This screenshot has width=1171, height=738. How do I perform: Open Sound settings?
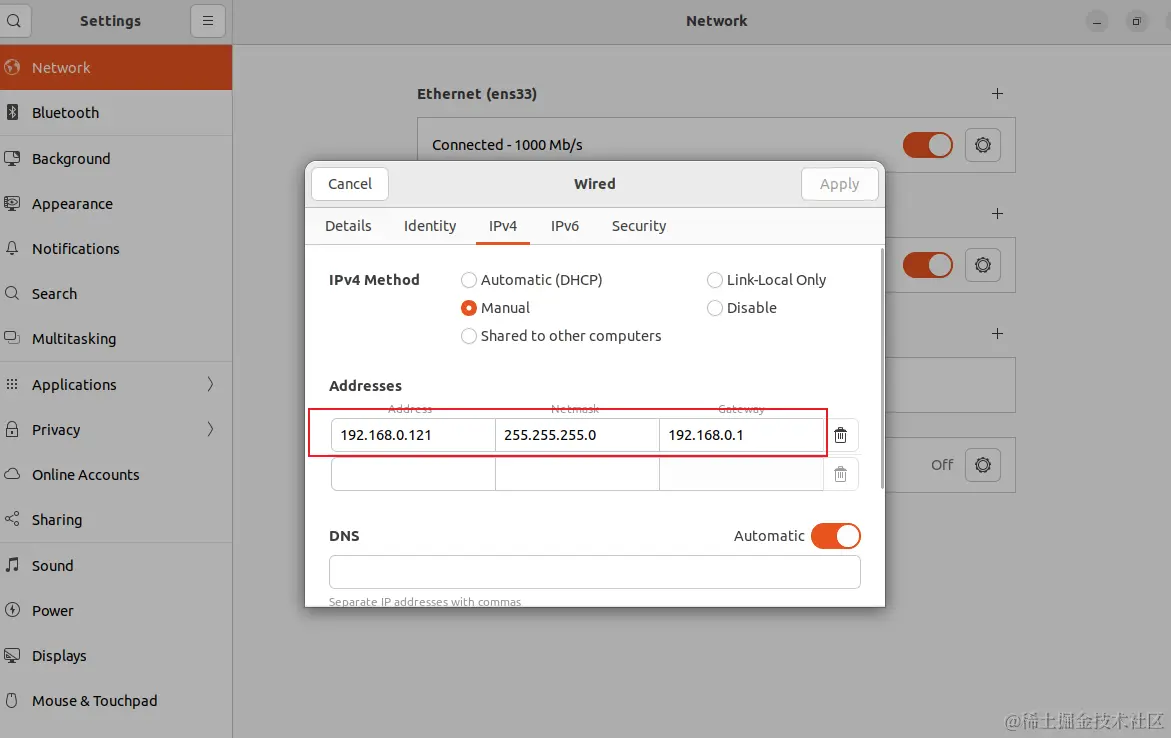(116, 565)
